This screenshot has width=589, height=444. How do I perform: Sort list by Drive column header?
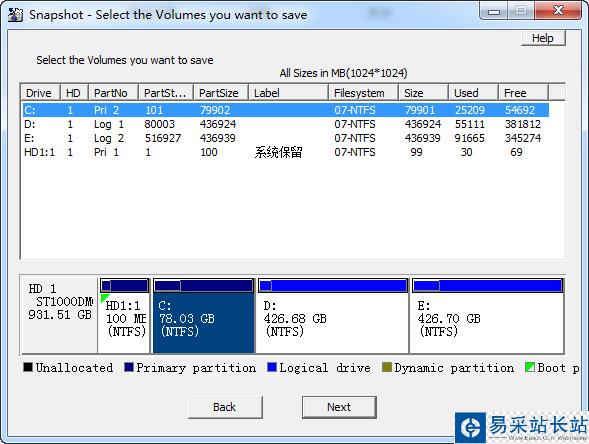point(40,93)
